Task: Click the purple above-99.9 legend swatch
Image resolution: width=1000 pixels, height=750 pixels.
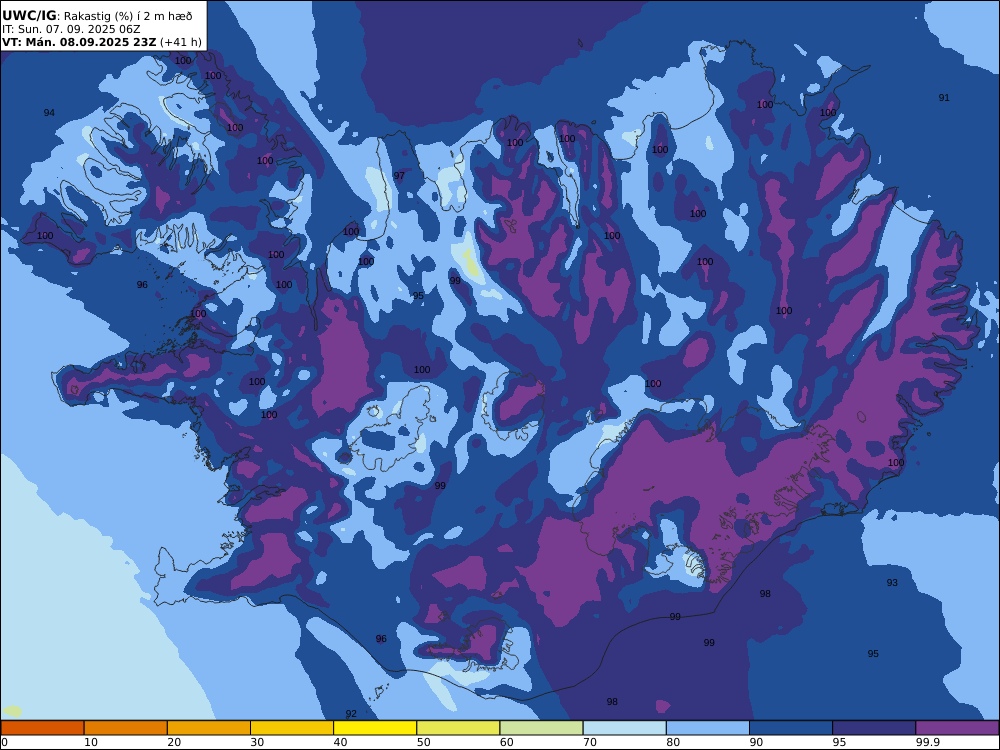Action: pyautogui.click(x=957, y=728)
